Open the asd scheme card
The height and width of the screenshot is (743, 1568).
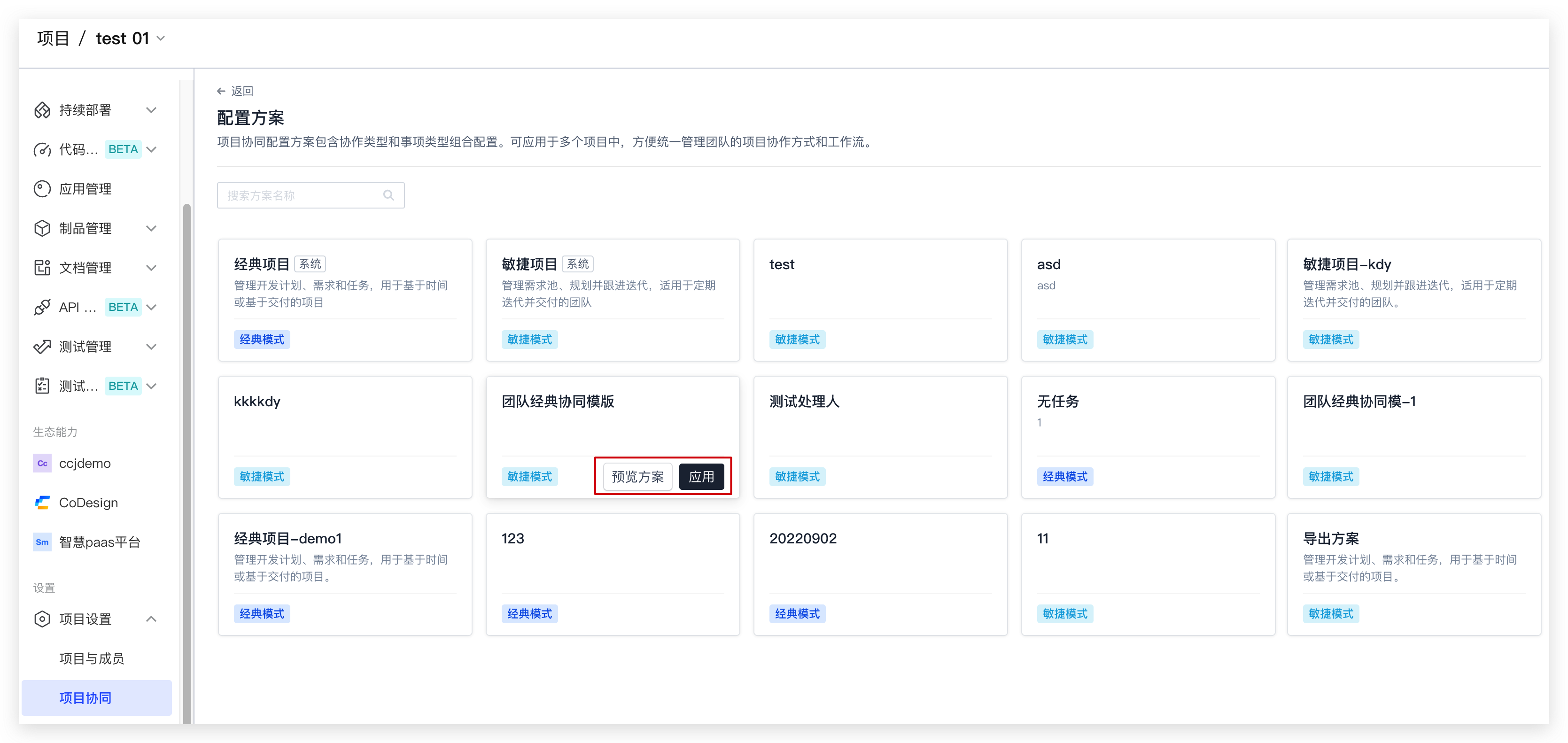(1148, 300)
